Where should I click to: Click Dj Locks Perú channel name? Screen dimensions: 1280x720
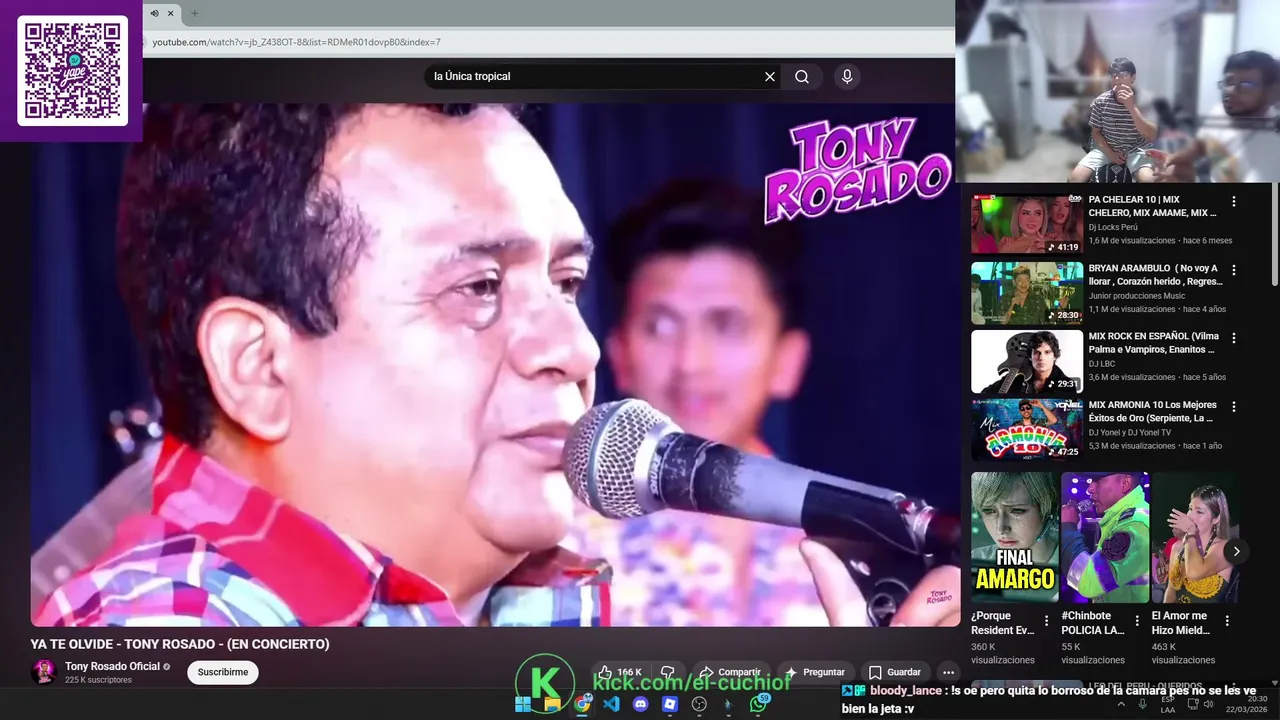(1113, 227)
